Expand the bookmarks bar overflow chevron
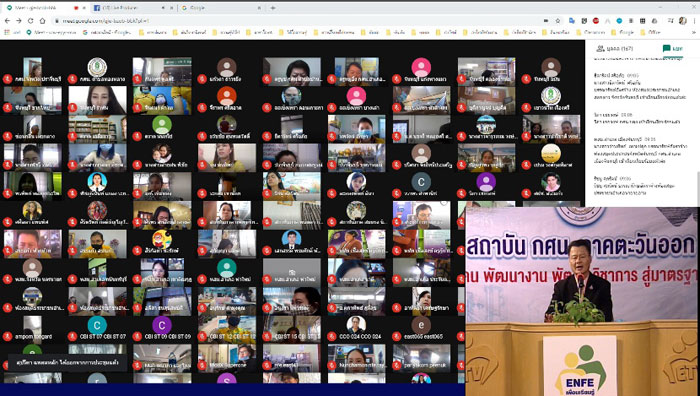Viewport: 700px width, 396px height. click(694, 32)
